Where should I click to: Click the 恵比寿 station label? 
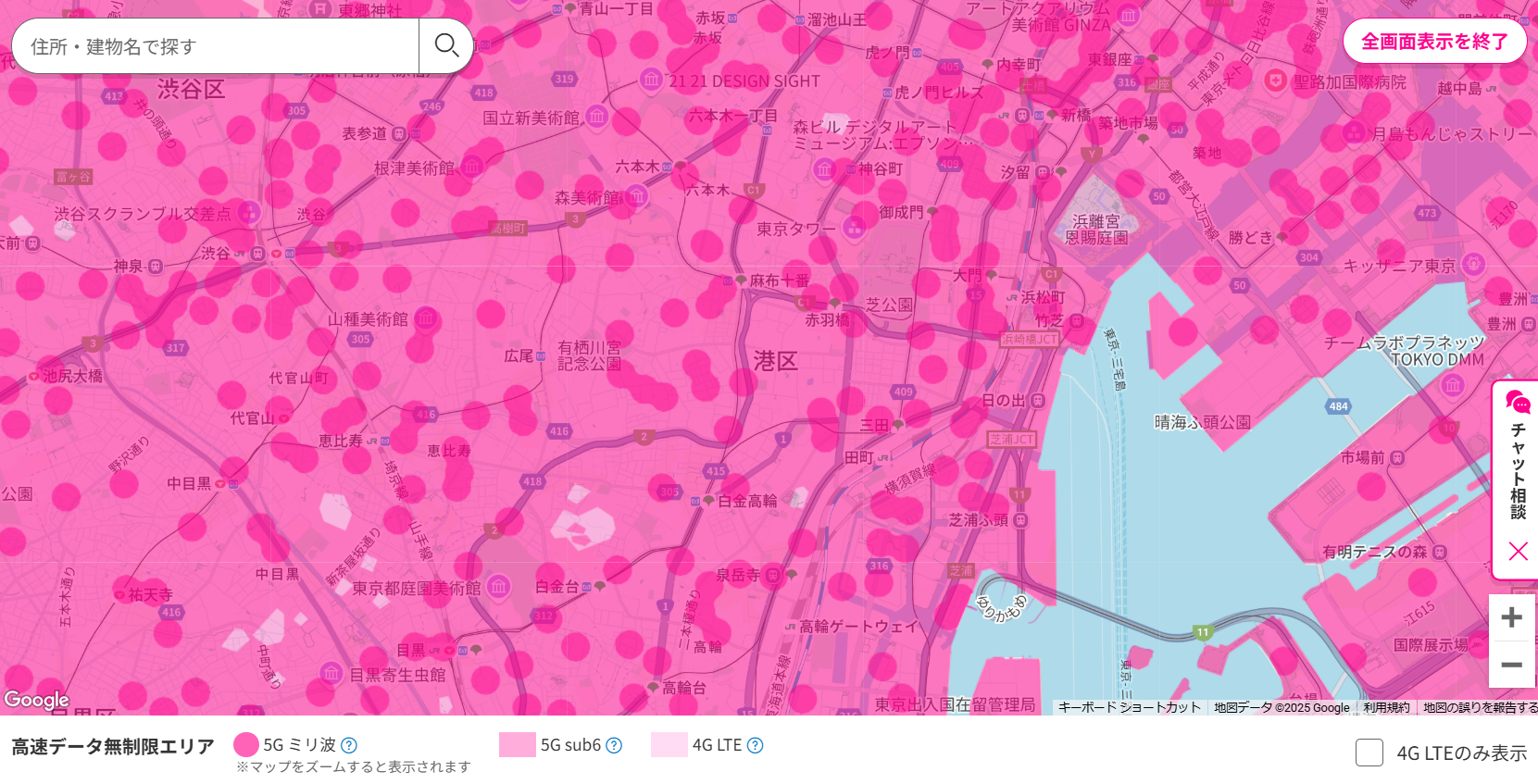(341, 441)
